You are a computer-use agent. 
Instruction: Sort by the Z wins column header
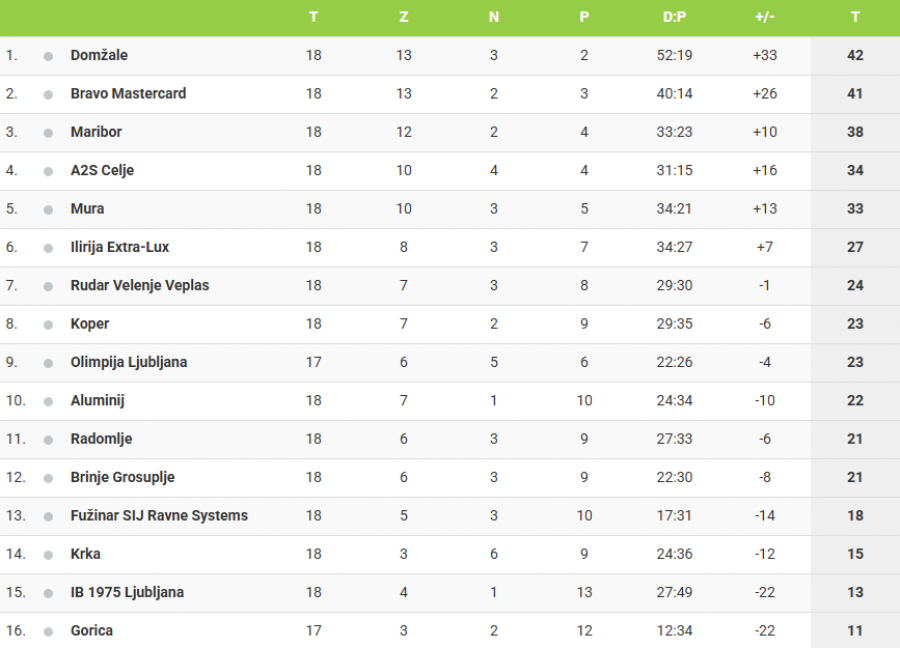pos(404,17)
